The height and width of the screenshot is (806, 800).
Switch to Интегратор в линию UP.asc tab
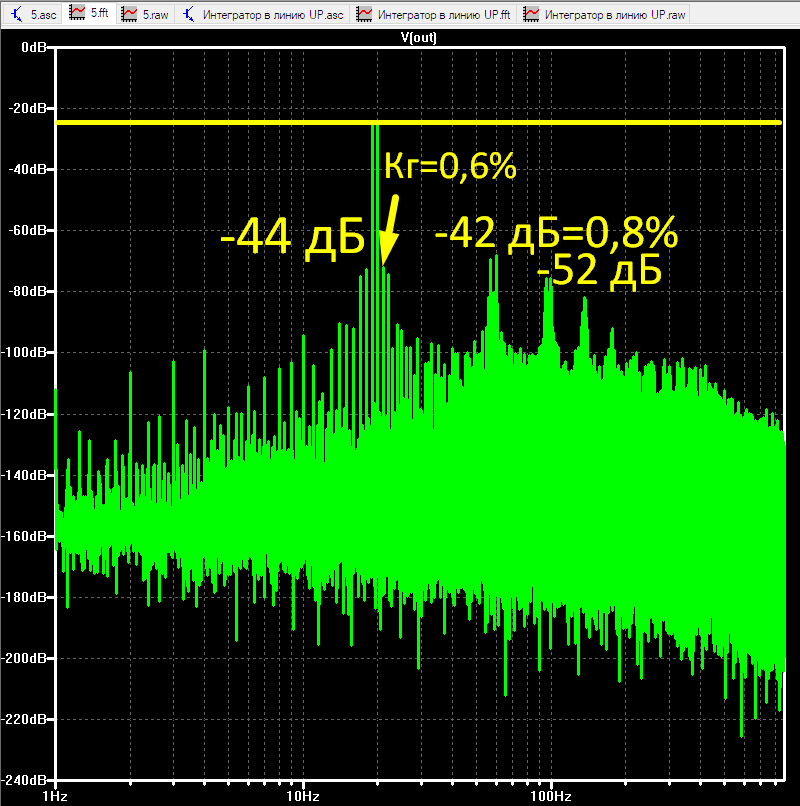point(263,14)
